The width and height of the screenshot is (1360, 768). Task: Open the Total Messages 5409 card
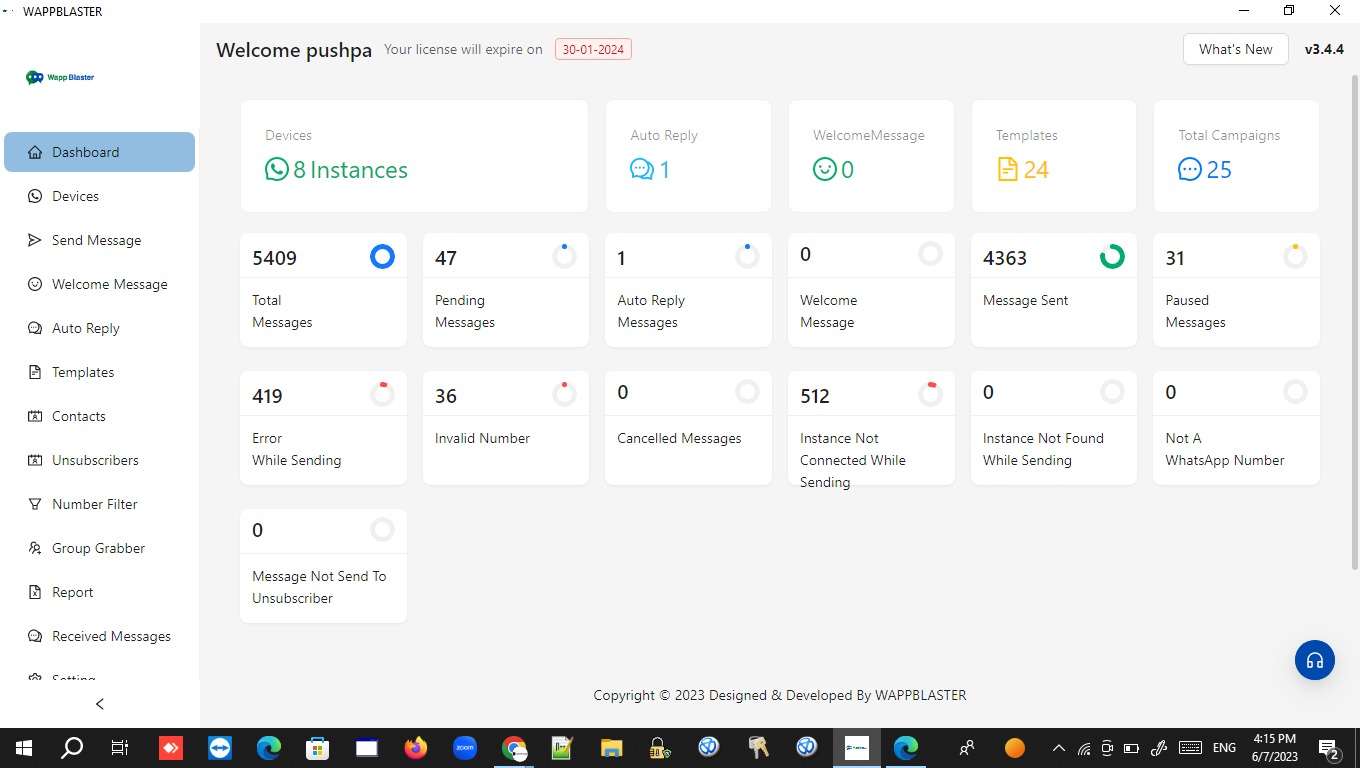click(x=323, y=290)
